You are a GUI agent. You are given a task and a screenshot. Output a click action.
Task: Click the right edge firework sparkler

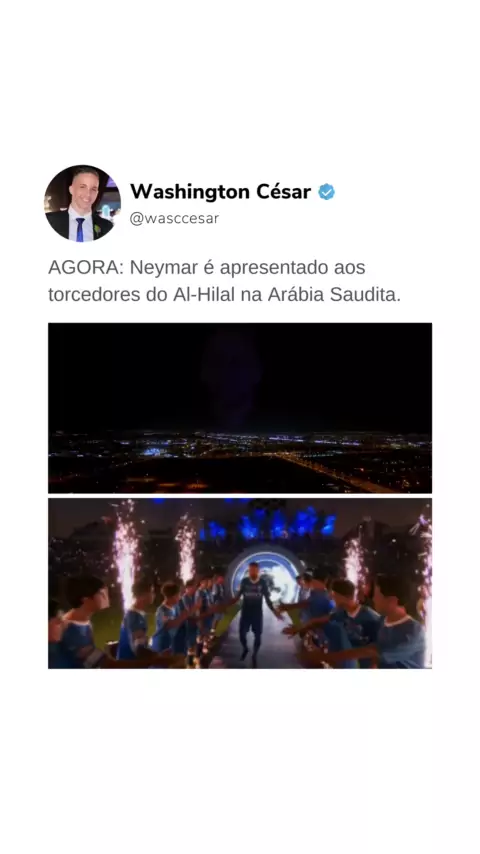pyautogui.click(x=423, y=585)
